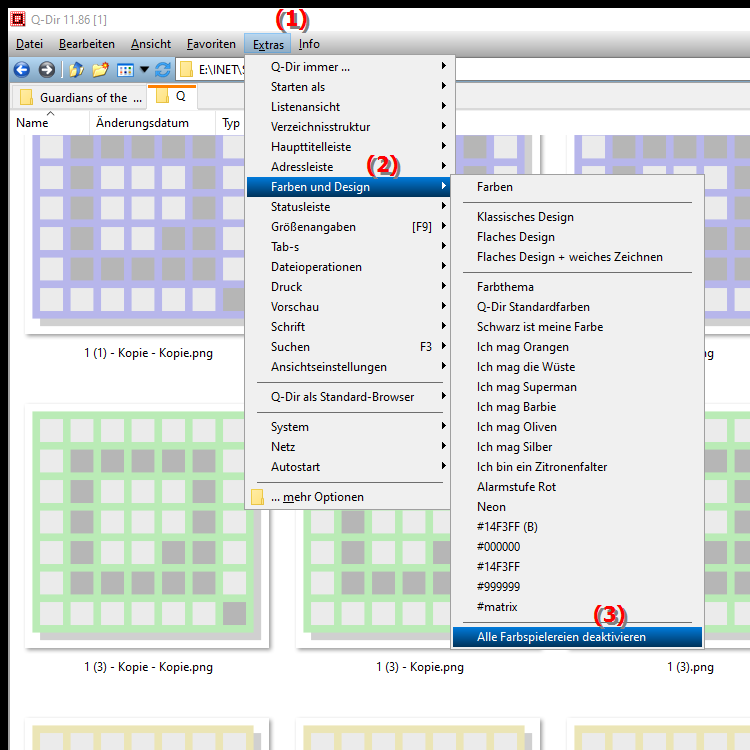The width and height of the screenshot is (750, 750).
Task: Open the Tab-s submenu
Action: pos(348,247)
